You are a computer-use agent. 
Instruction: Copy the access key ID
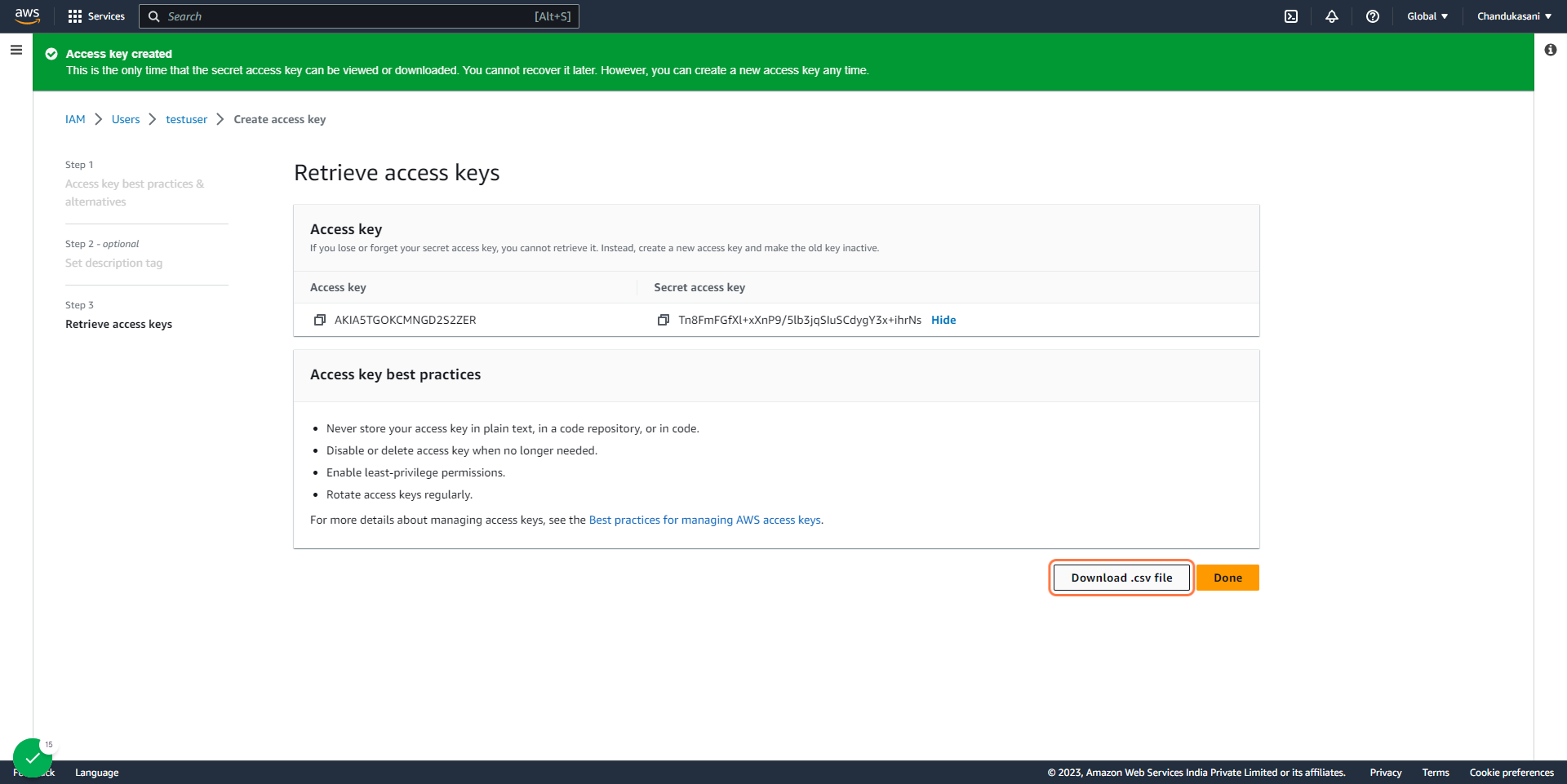(x=320, y=320)
